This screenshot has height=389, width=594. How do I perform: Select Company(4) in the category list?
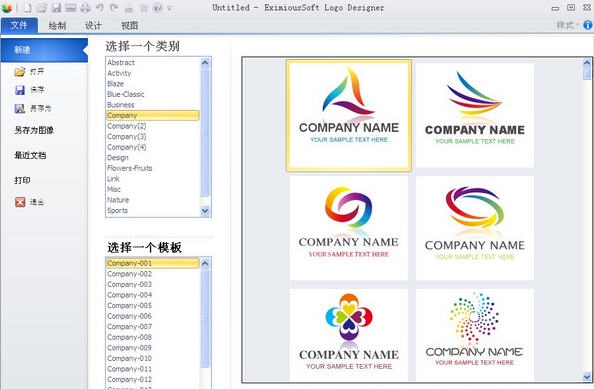(x=153, y=147)
